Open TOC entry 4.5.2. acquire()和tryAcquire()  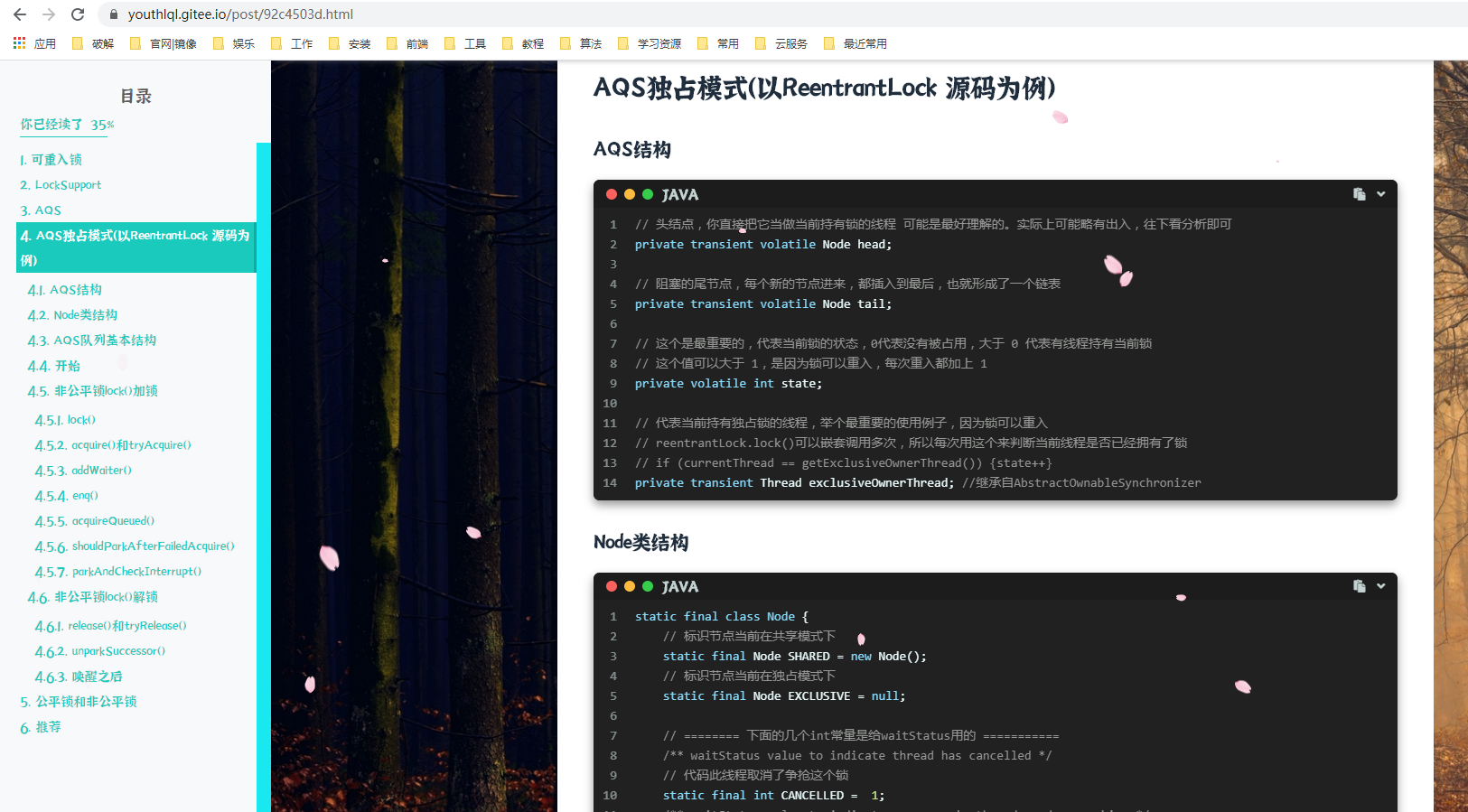coord(113,445)
